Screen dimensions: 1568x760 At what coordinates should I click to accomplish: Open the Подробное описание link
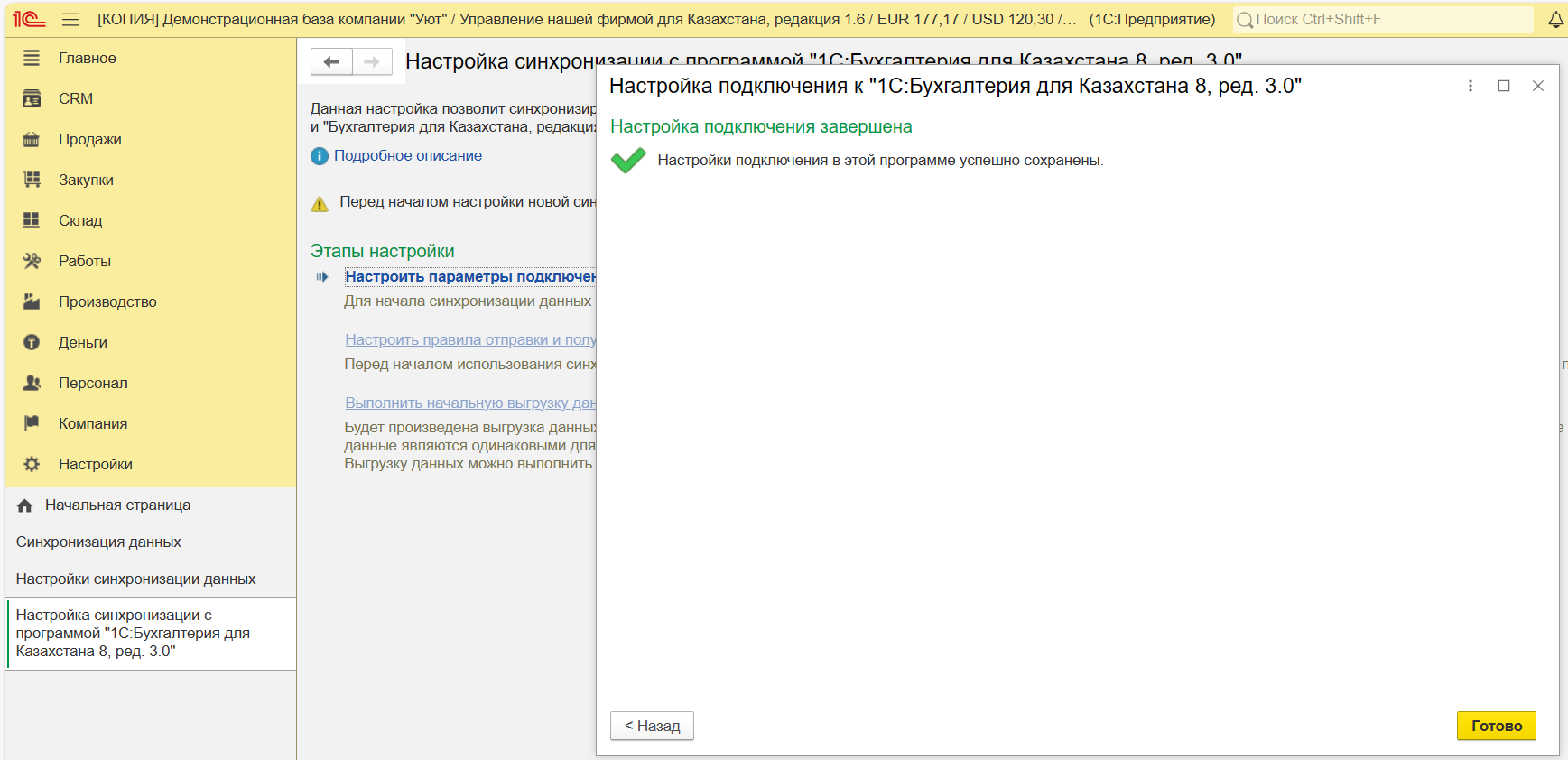pos(407,155)
